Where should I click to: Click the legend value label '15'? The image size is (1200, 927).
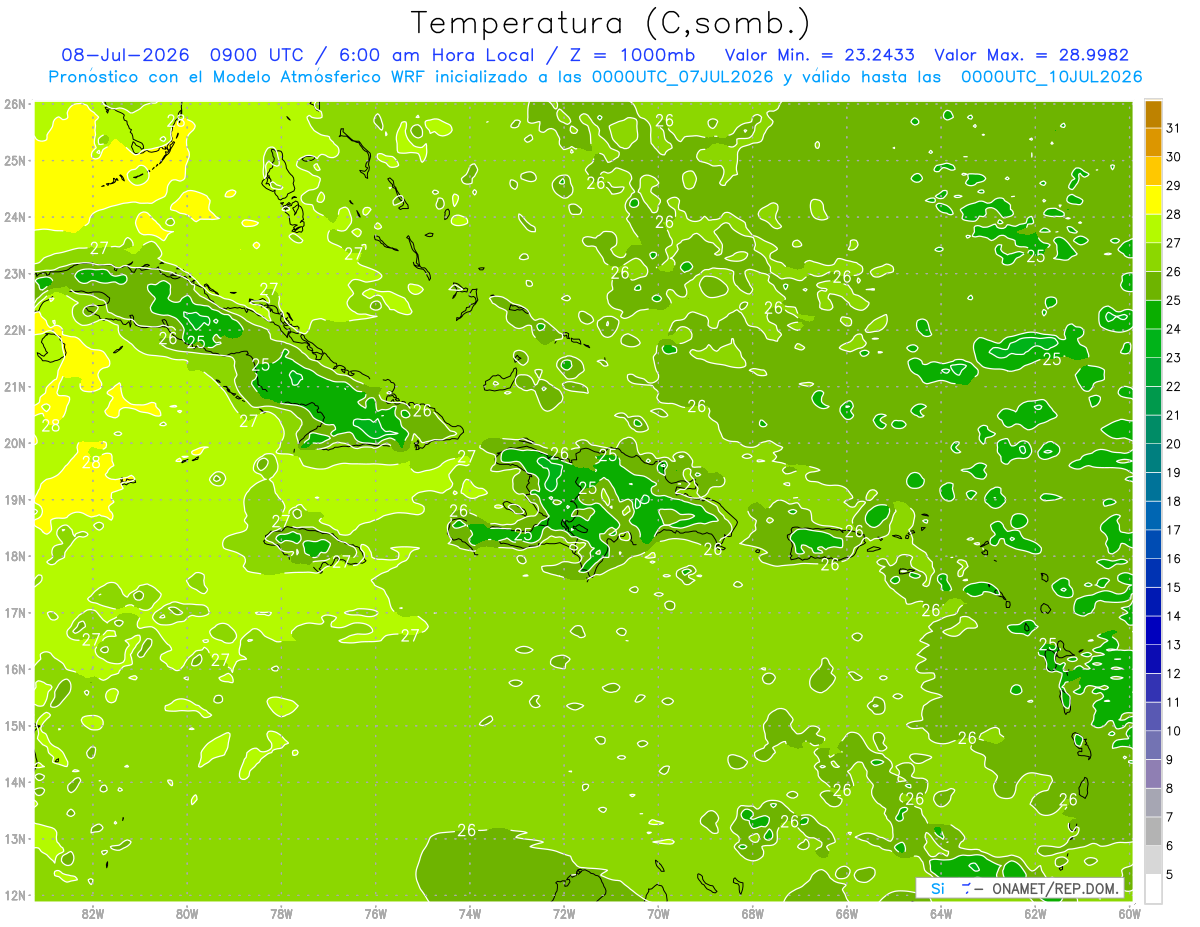pyautogui.click(x=1174, y=587)
